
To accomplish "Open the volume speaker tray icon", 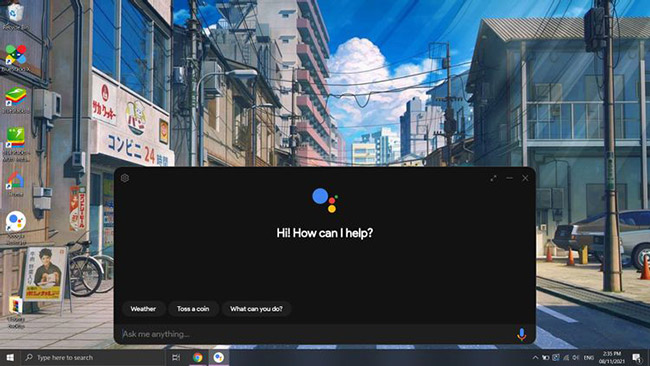I will click(576, 357).
